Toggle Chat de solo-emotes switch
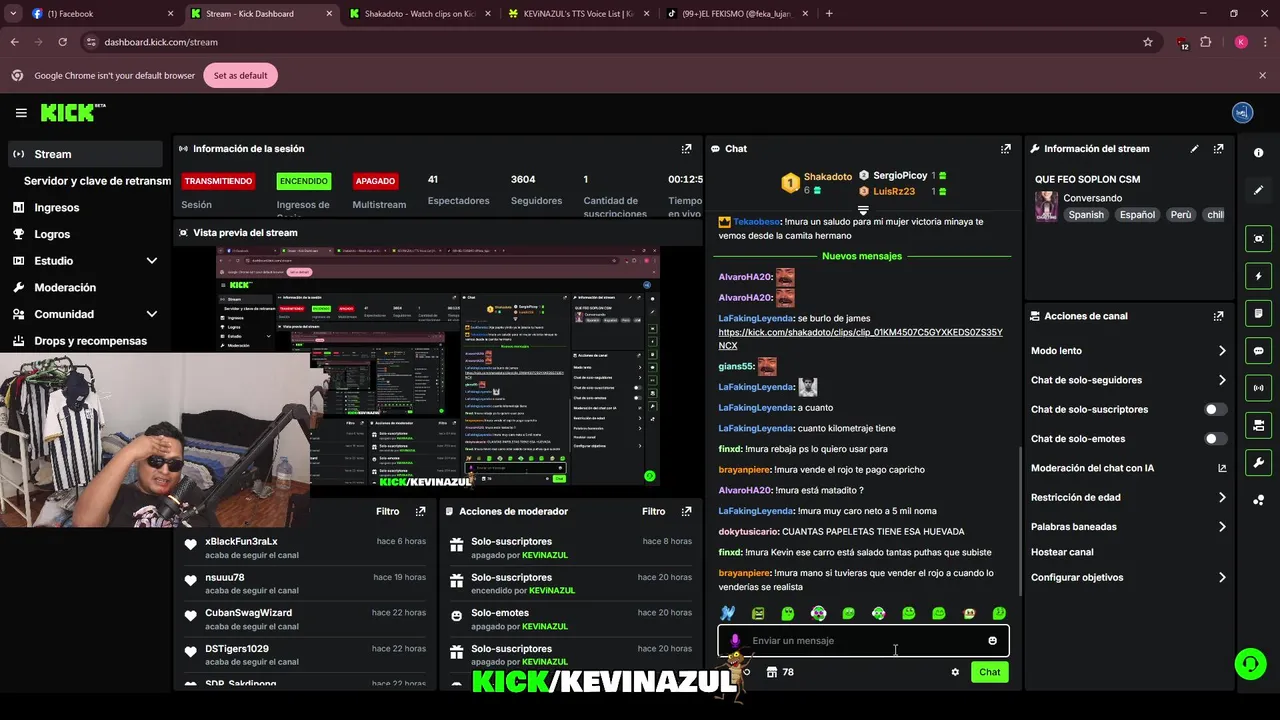The height and width of the screenshot is (720, 1280). pos(1215,439)
